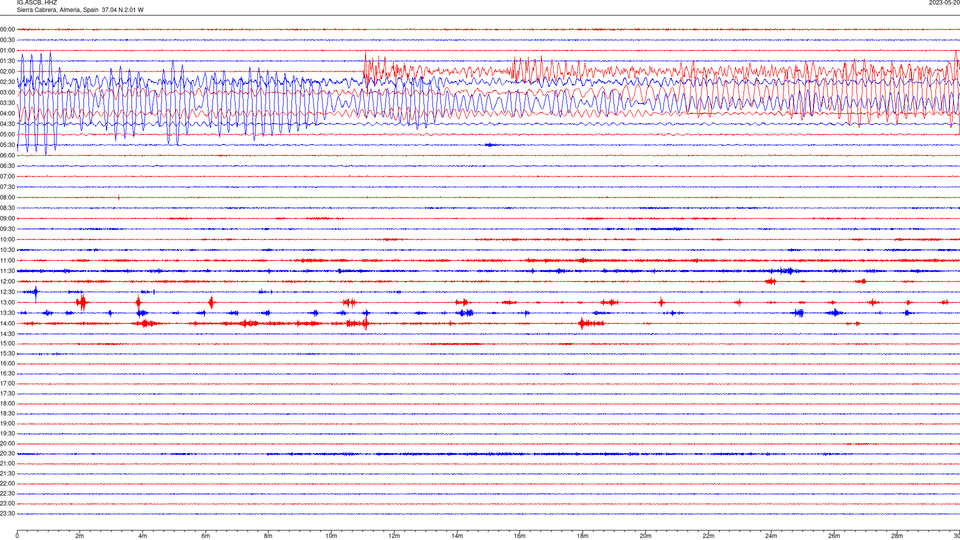
Task: Click the 02:30 time label
Action: pyautogui.click(x=7, y=82)
